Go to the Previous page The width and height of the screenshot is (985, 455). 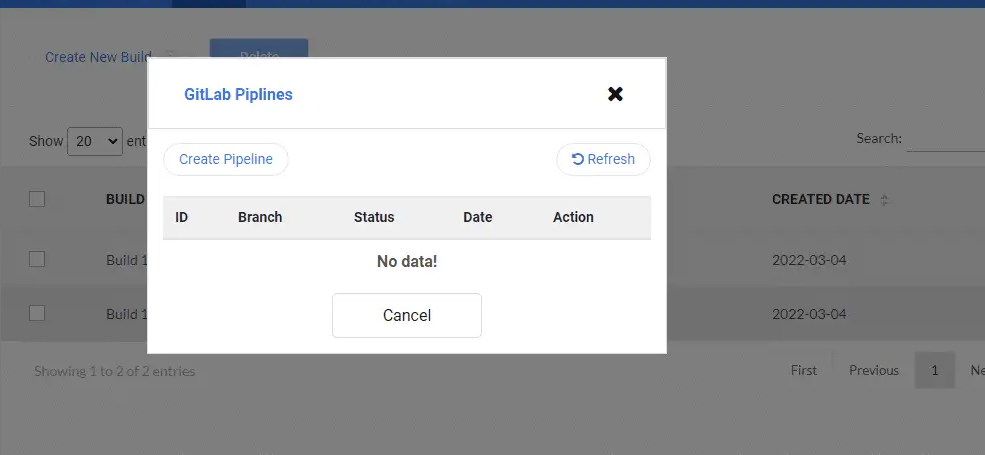tap(874, 370)
